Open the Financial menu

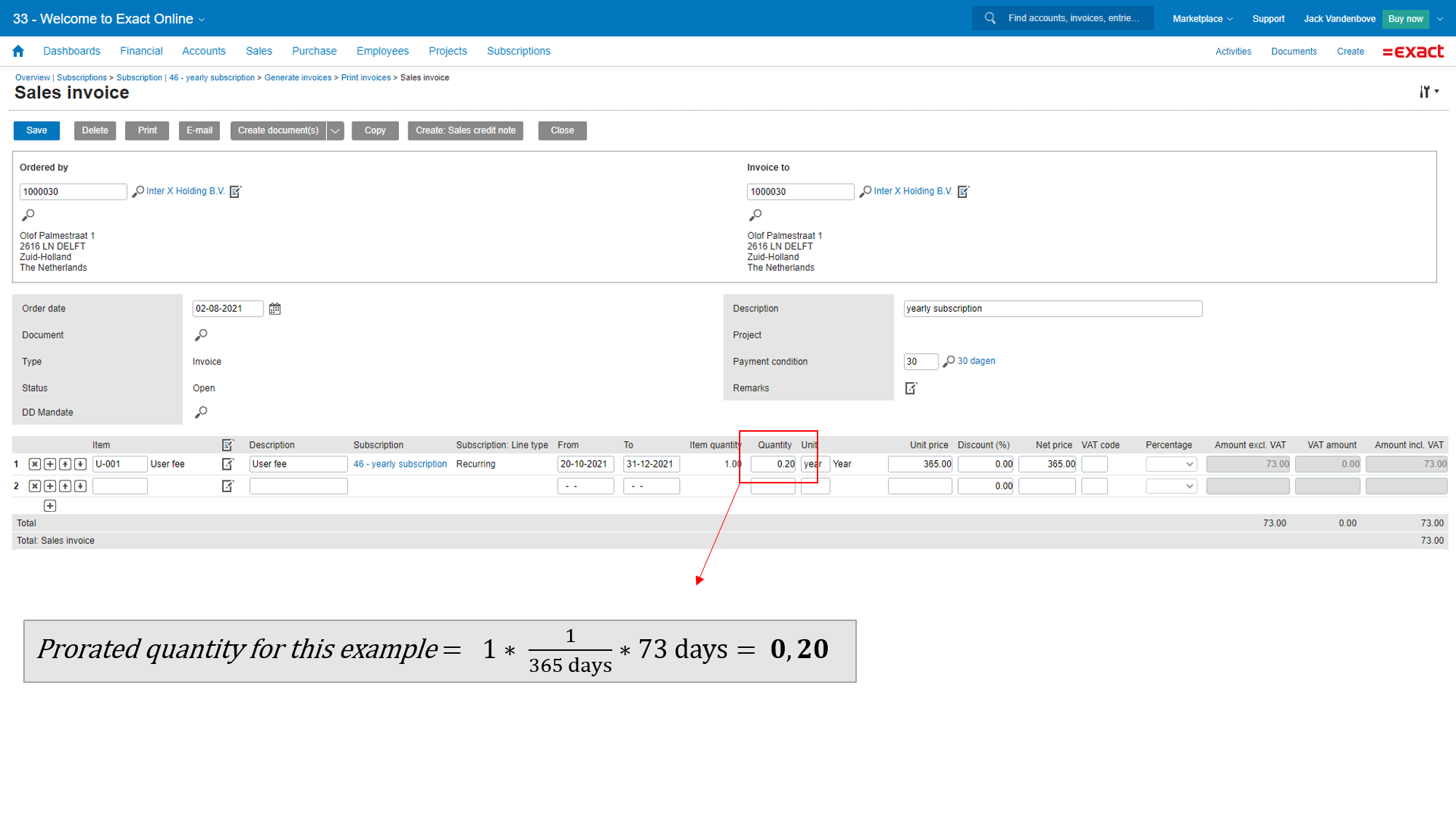point(141,51)
